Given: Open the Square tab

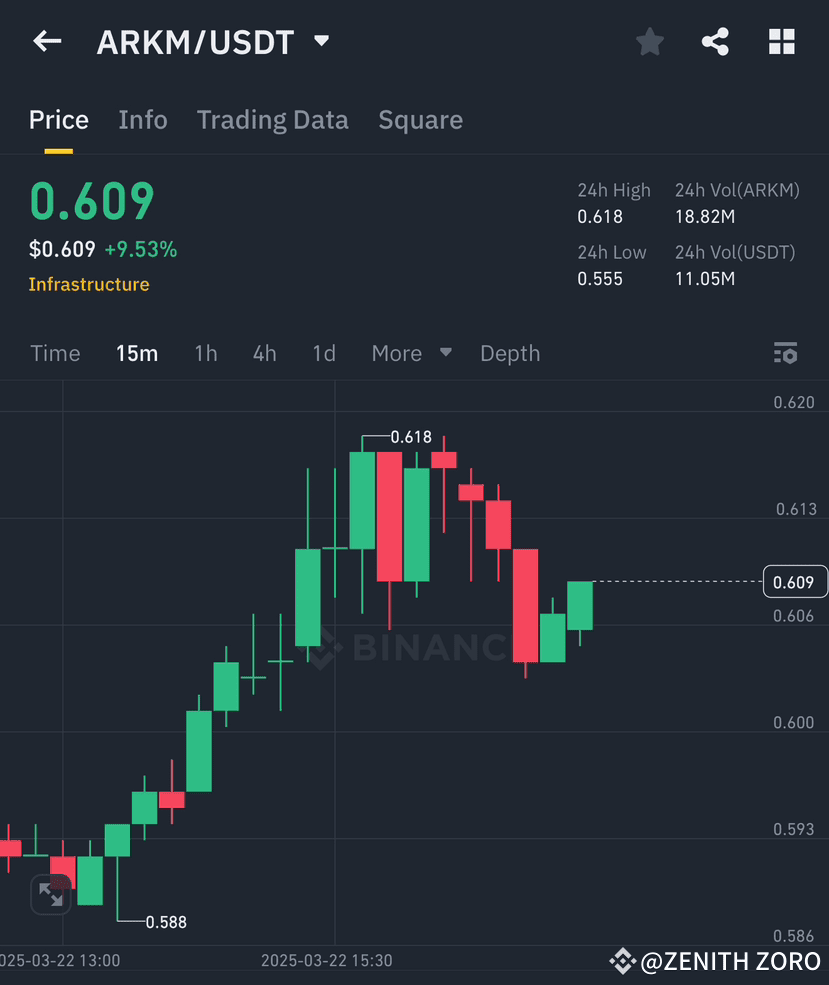Looking at the screenshot, I should click(x=420, y=120).
